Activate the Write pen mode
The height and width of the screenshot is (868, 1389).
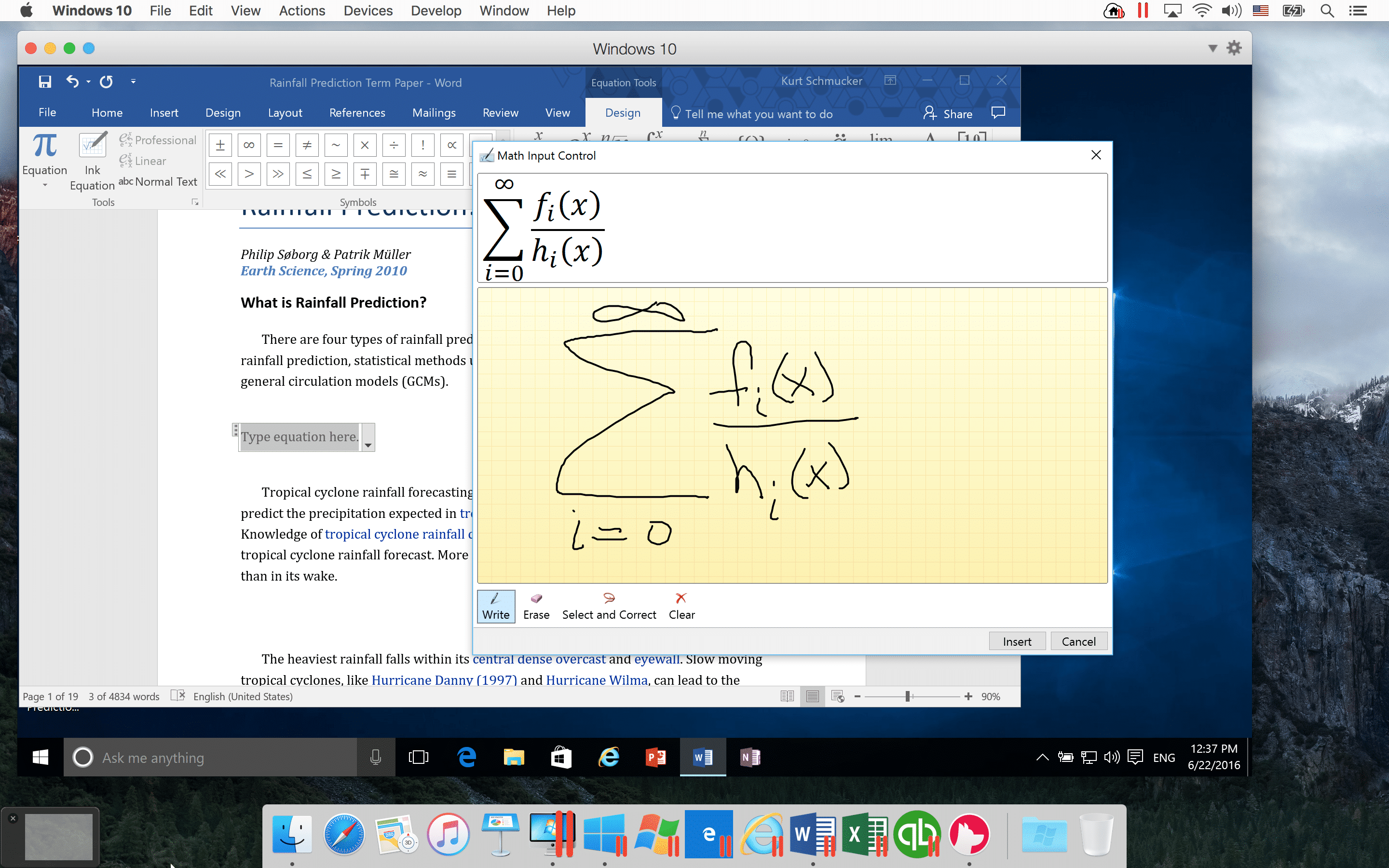495,606
